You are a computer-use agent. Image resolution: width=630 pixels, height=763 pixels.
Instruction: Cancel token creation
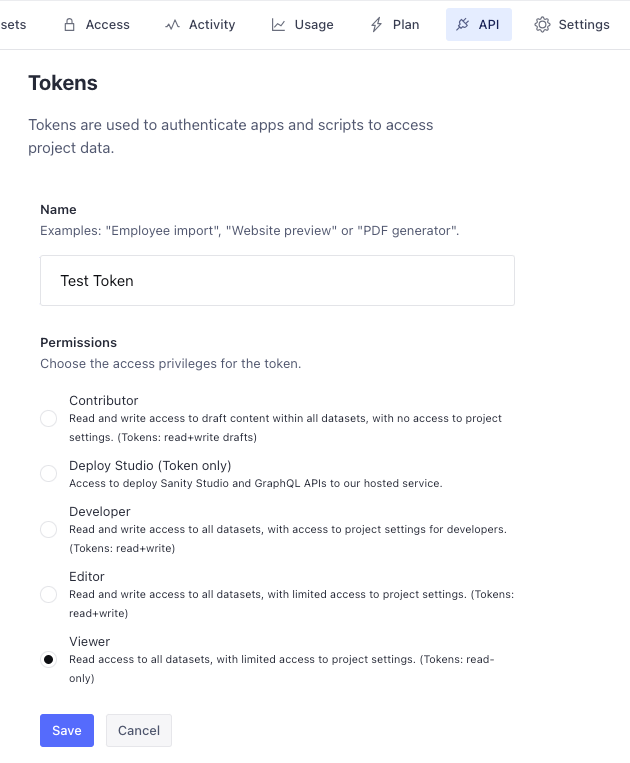click(x=139, y=730)
